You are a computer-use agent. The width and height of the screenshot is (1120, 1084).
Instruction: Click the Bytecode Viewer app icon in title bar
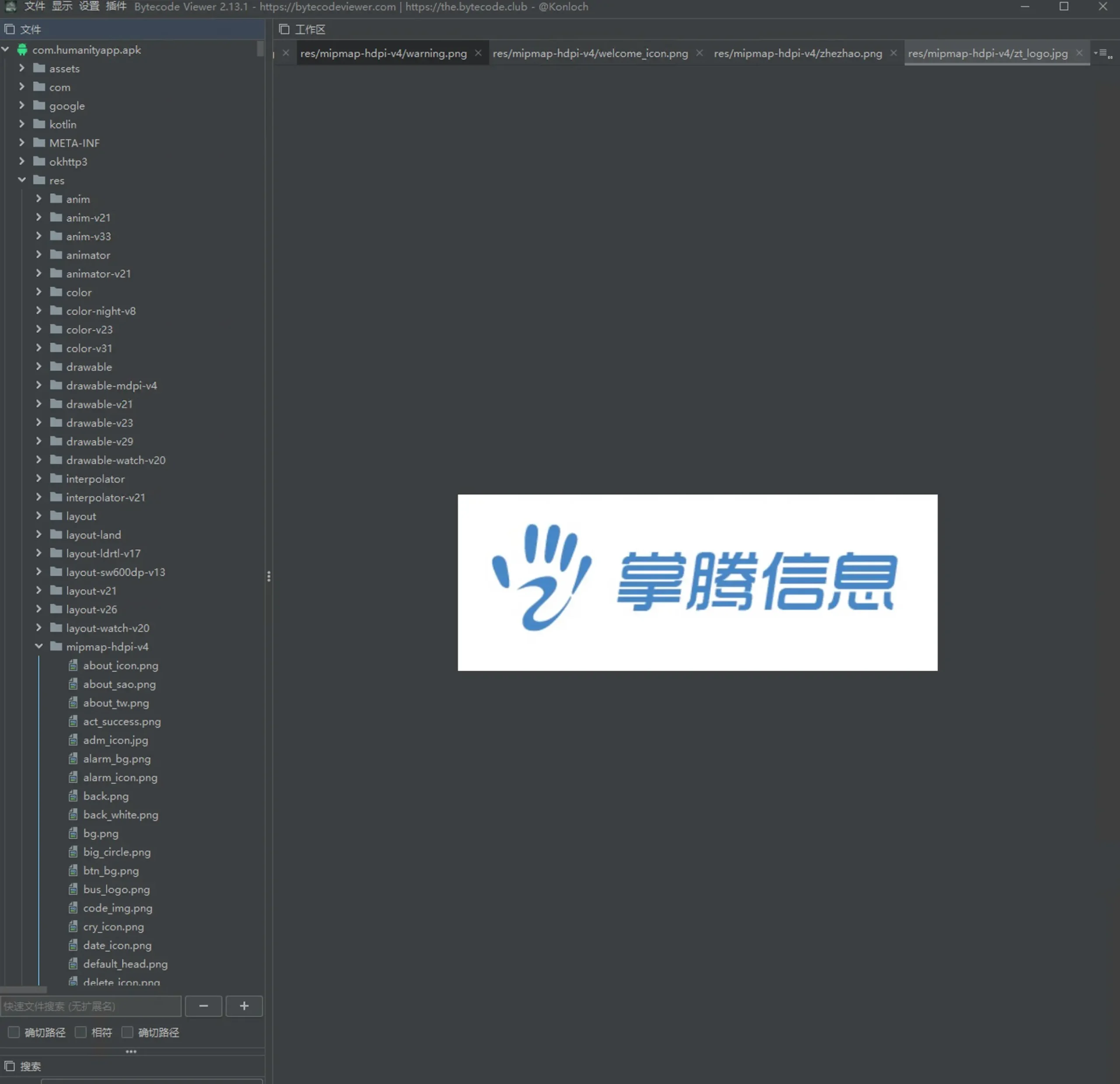(11, 7)
